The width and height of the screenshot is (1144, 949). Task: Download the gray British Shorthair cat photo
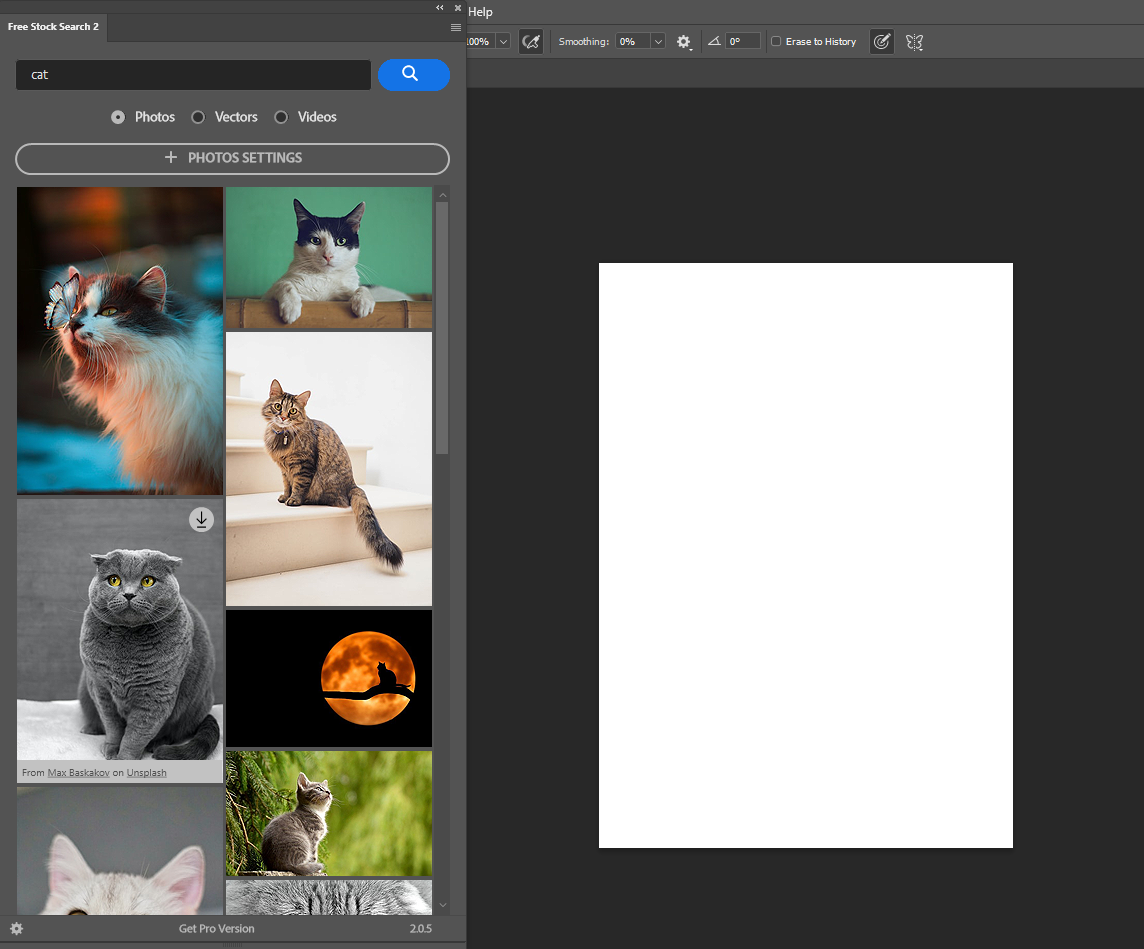coord(201,519)
